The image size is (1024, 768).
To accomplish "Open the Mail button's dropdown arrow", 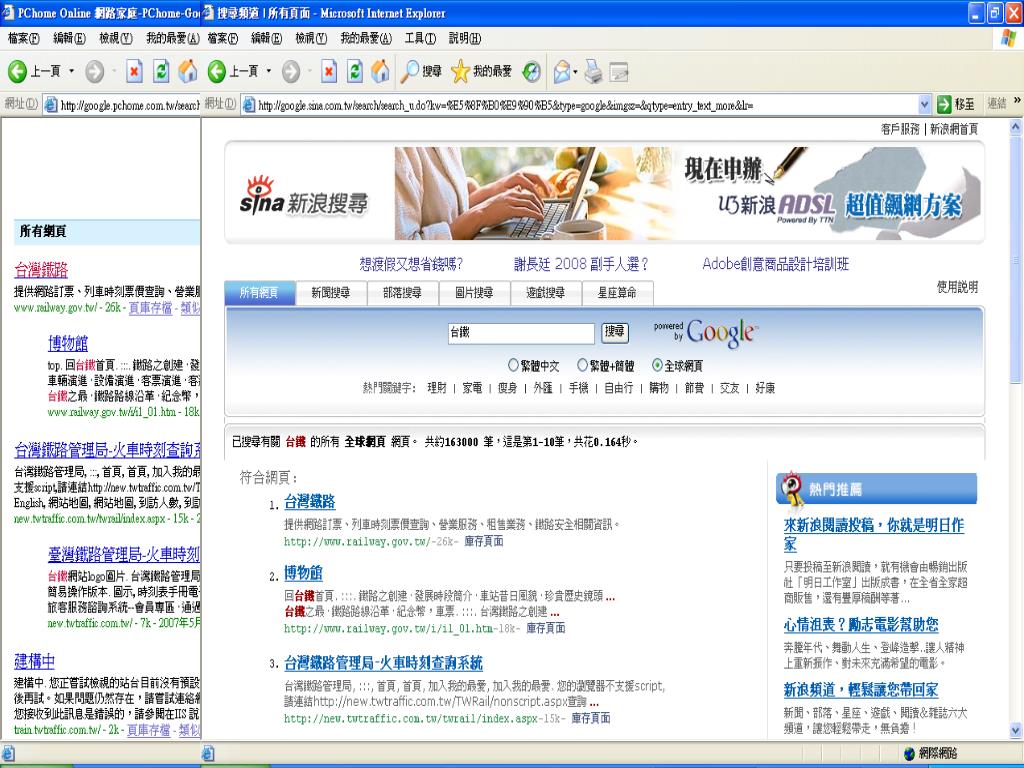I will [575, 72].
